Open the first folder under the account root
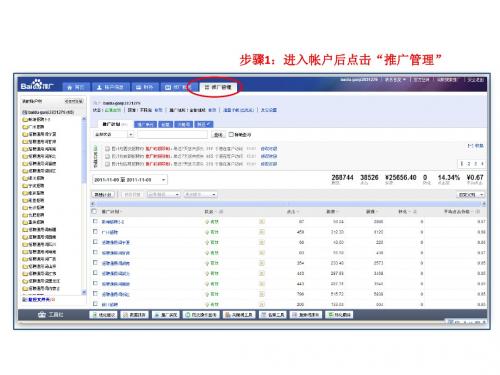Screen dimensions: 500x375 tap(36, 120)
